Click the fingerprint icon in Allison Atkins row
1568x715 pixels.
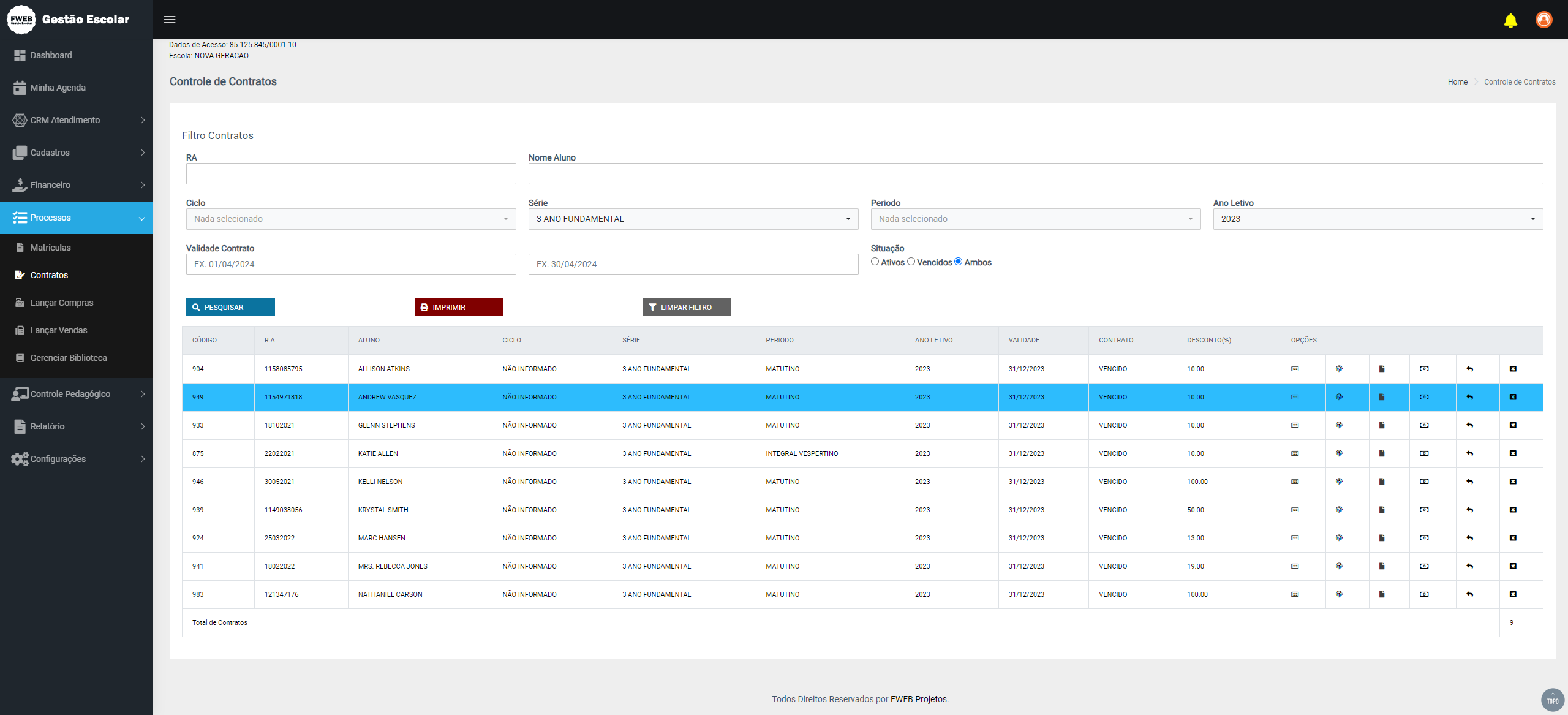coord(1339,369)
